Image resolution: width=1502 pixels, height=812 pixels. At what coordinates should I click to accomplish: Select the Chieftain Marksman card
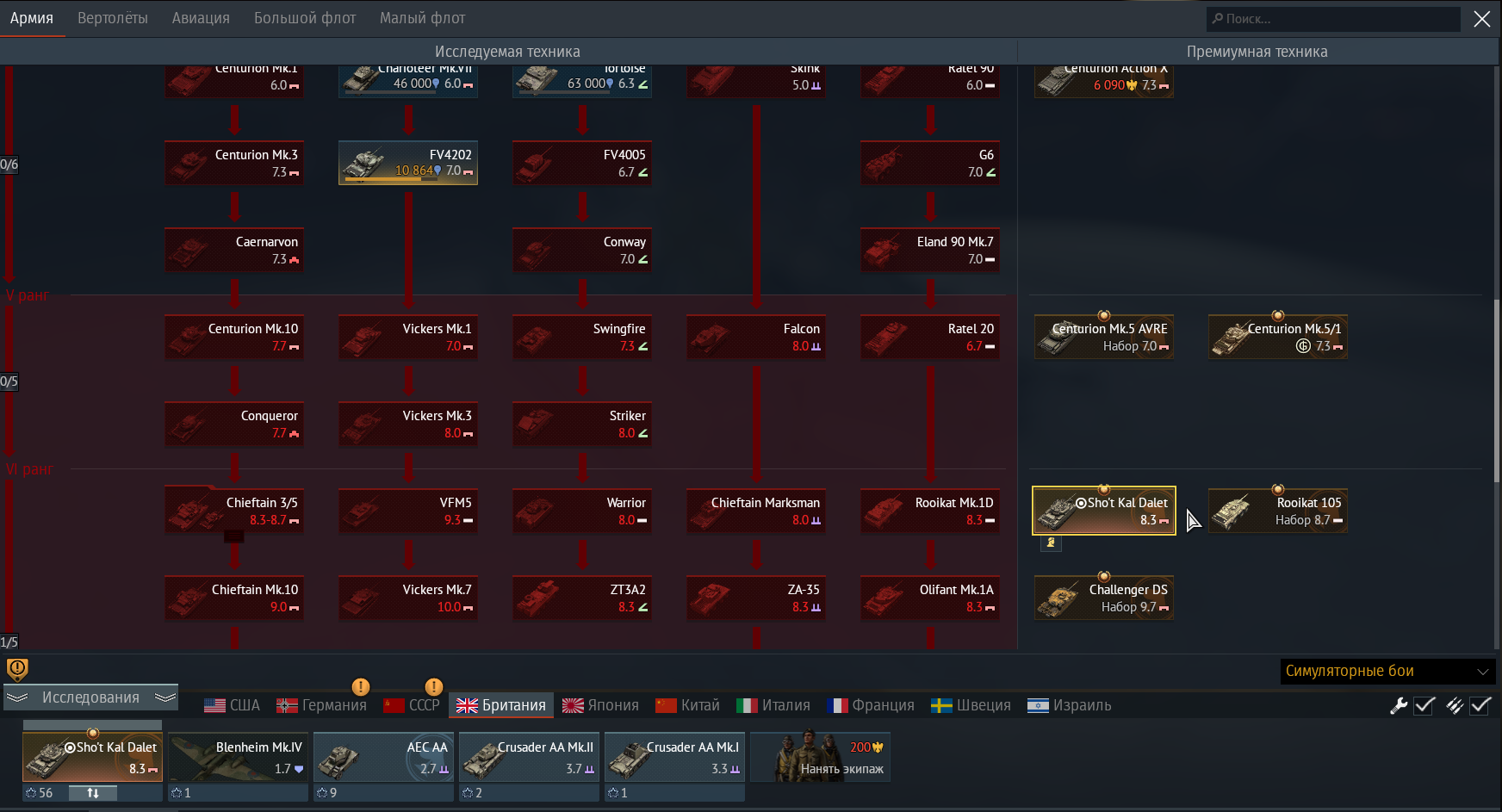click(756, 511)
